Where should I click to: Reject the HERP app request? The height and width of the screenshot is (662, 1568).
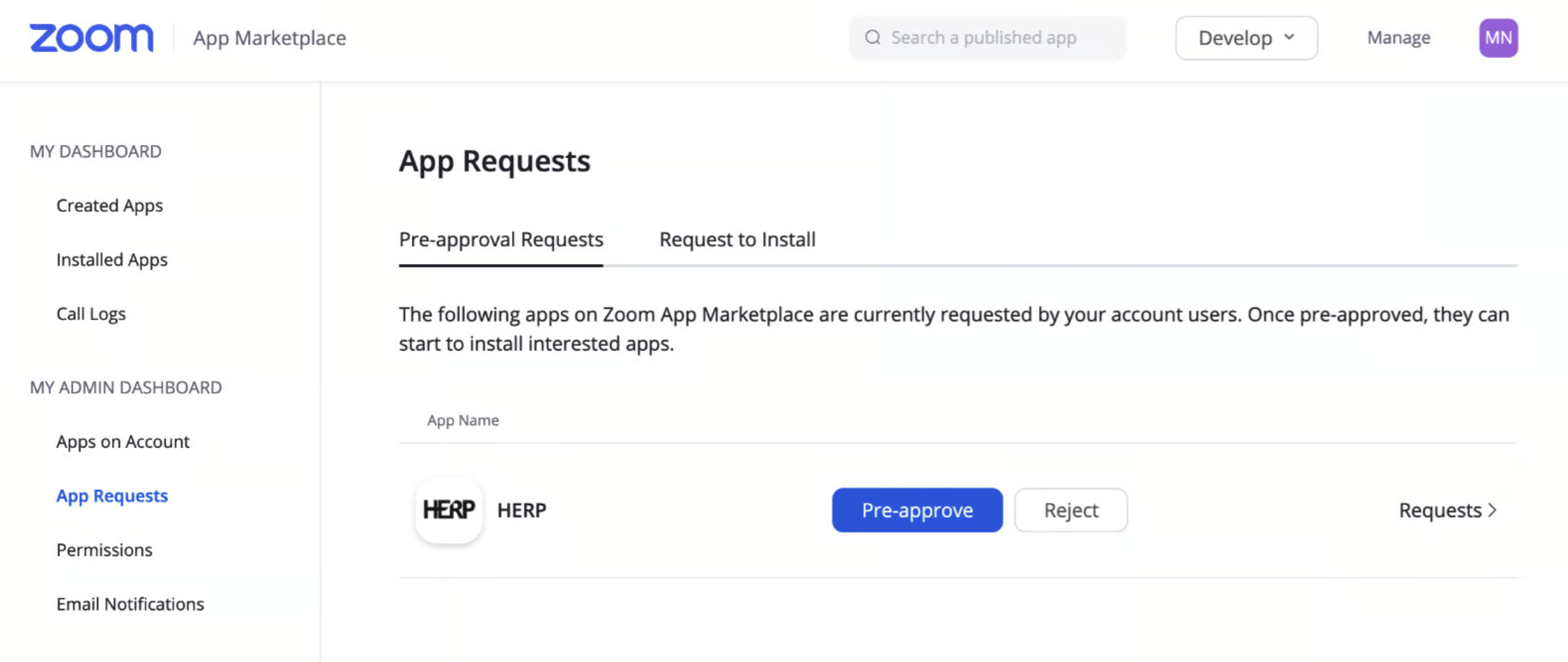tap(1070, 510)
